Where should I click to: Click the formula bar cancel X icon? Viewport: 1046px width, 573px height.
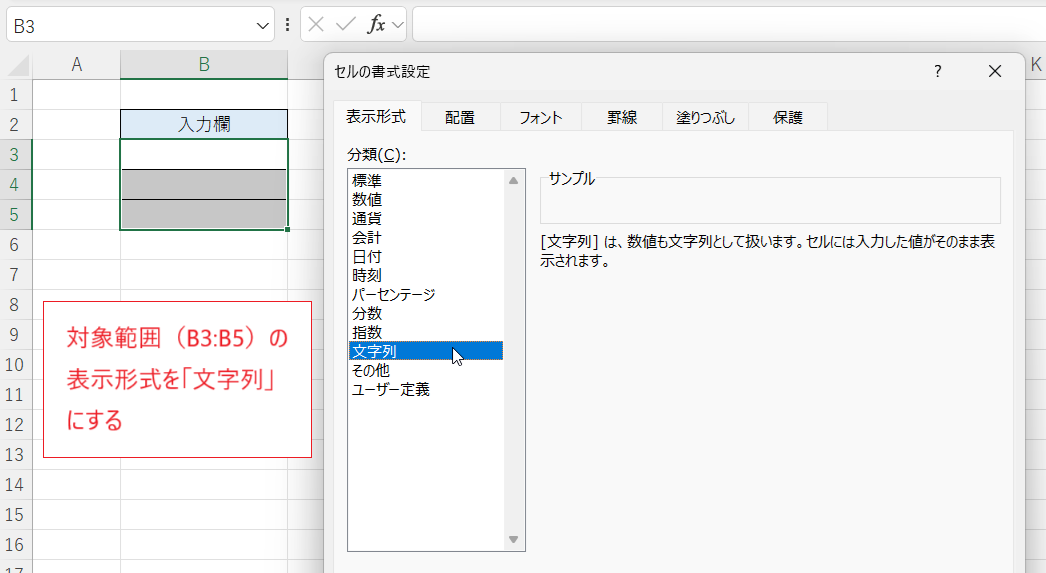(316, 25)
